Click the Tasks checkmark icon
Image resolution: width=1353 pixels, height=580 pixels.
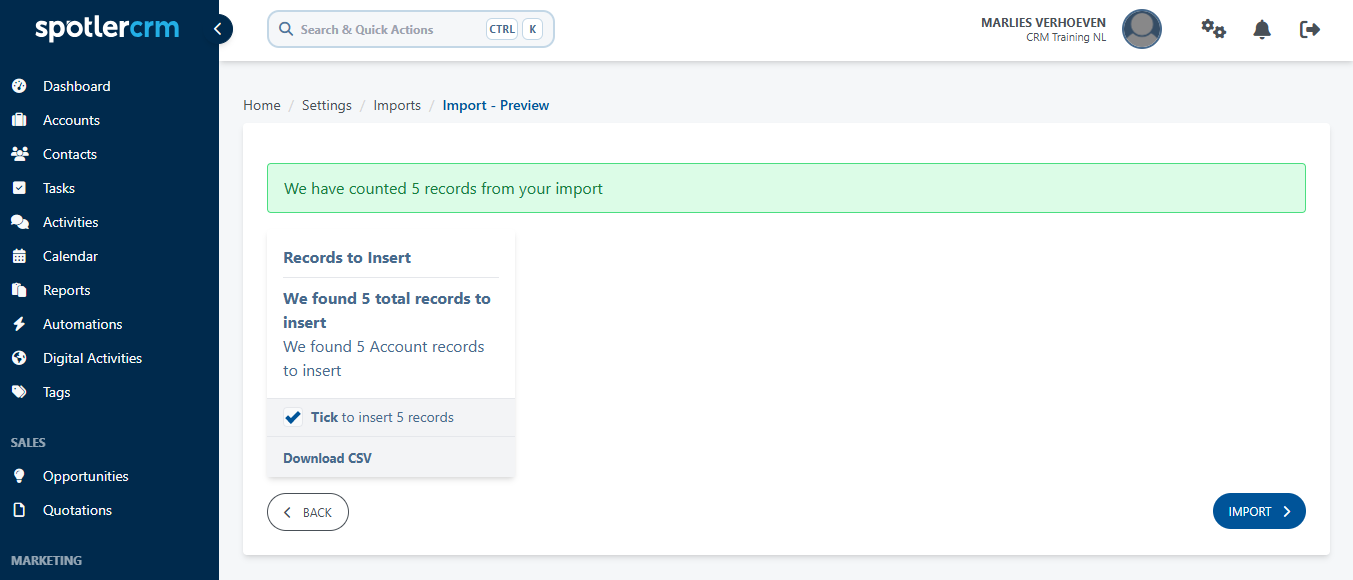[x=19, y=188]
